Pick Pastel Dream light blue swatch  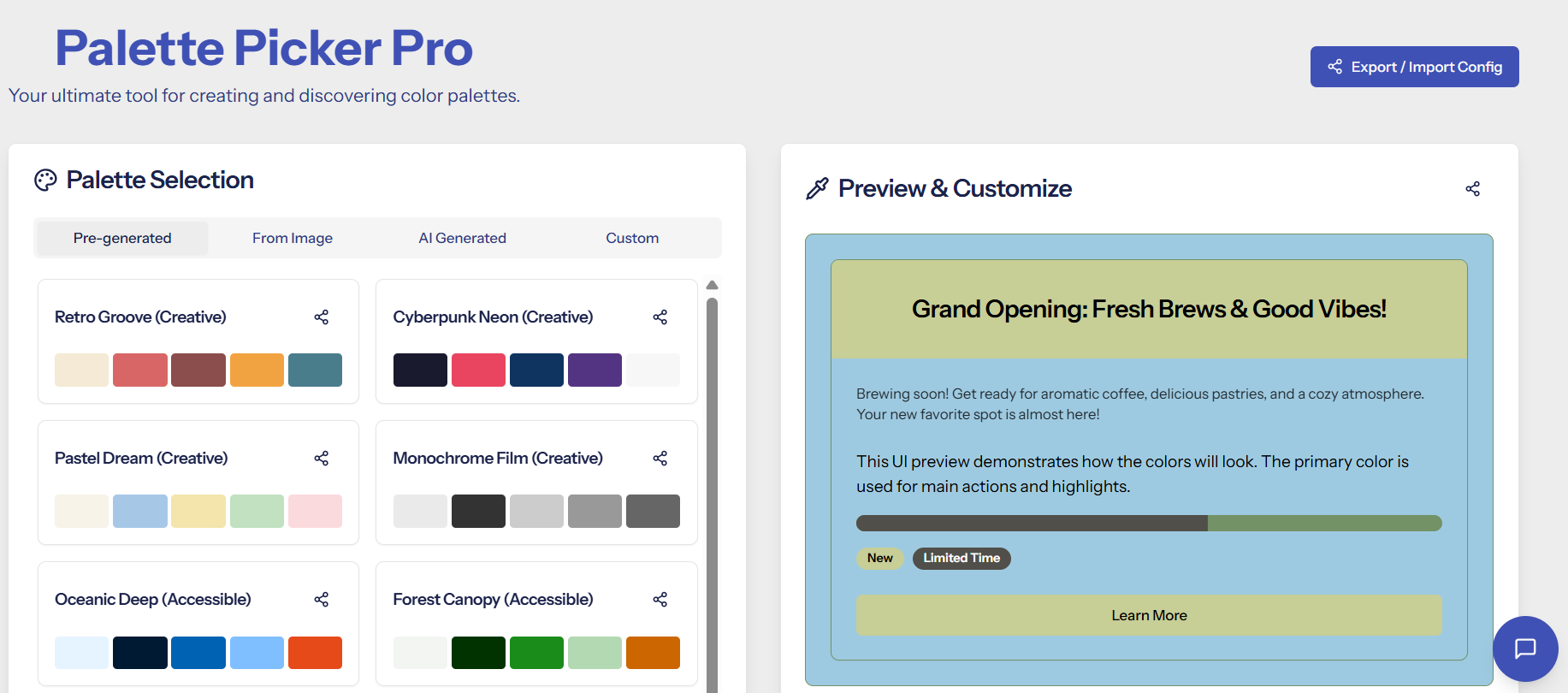click(140, 511)
